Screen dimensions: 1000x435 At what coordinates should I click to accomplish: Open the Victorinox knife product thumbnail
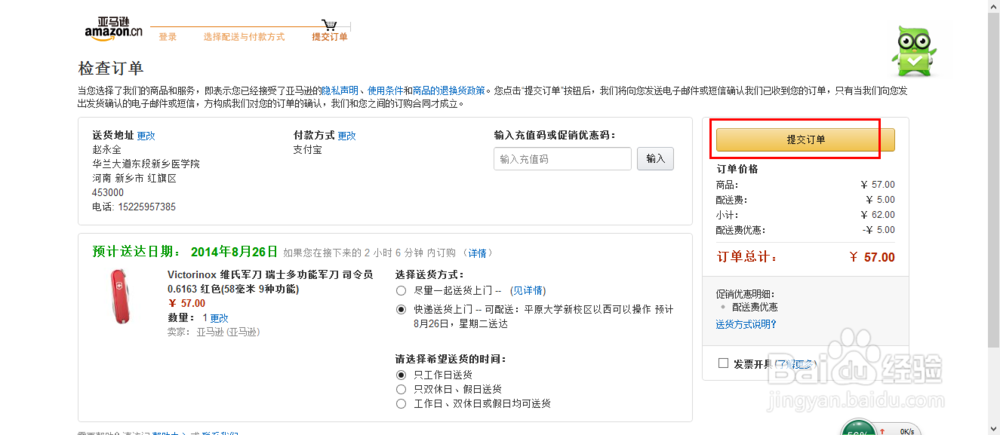coord(121,295)
